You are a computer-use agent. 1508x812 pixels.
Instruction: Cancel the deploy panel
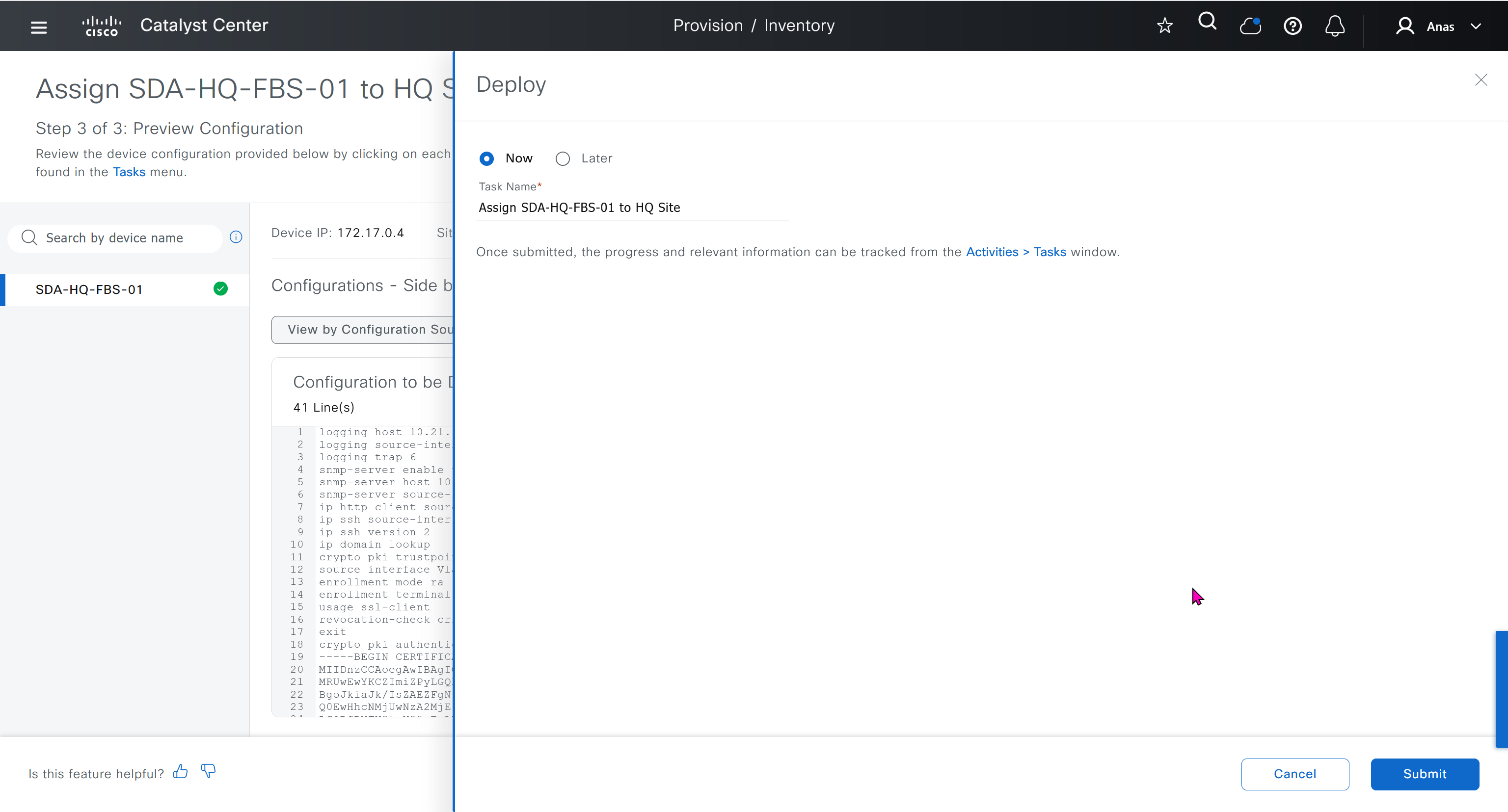point(1294,774)
